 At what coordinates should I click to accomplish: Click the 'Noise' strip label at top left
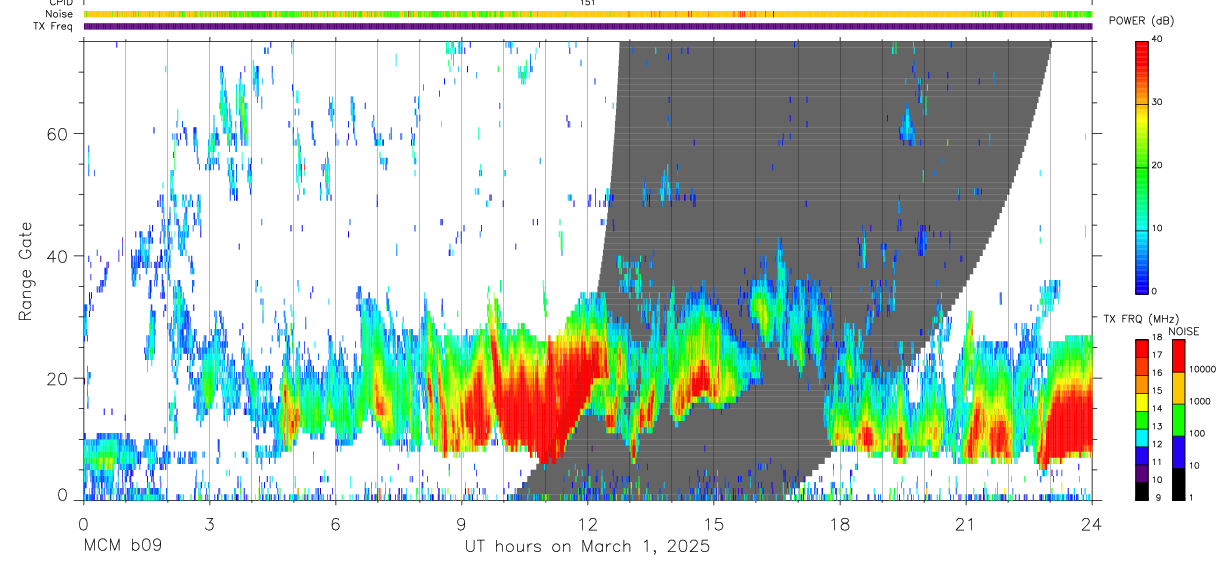coord(60,14)
